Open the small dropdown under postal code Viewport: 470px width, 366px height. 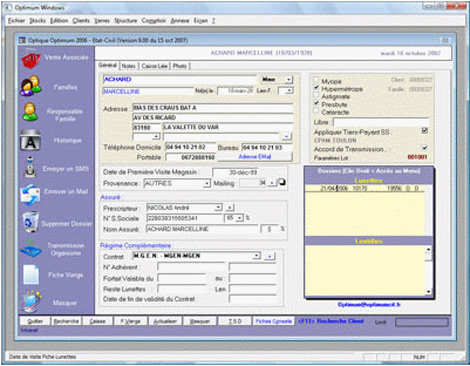pyautogui.click(x=156, y=137)
